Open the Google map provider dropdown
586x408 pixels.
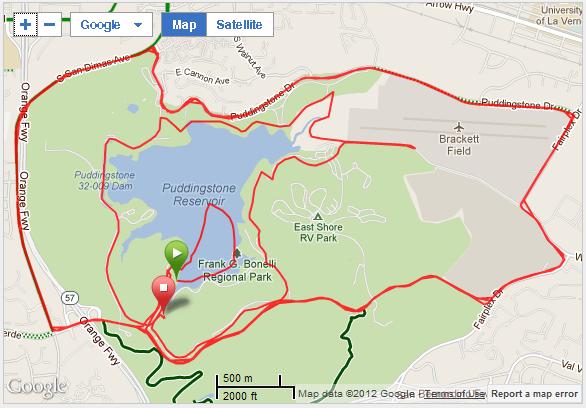click(x=111, y=25)
